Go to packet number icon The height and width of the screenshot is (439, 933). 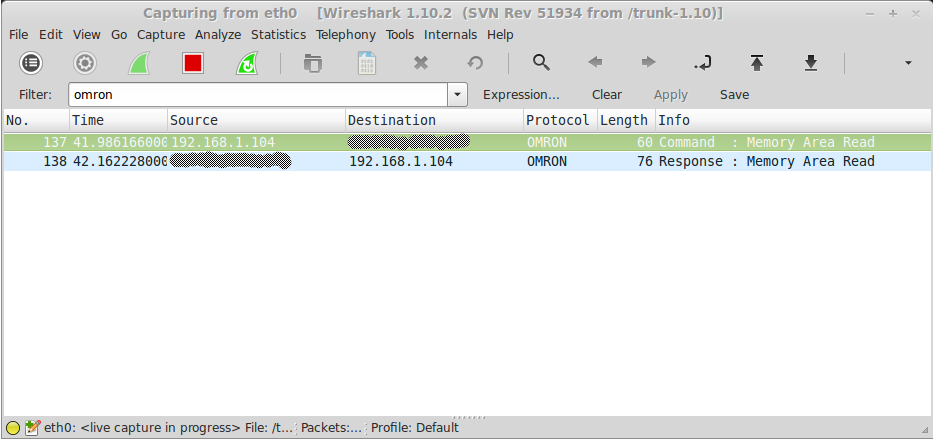(x=703, y=62)
